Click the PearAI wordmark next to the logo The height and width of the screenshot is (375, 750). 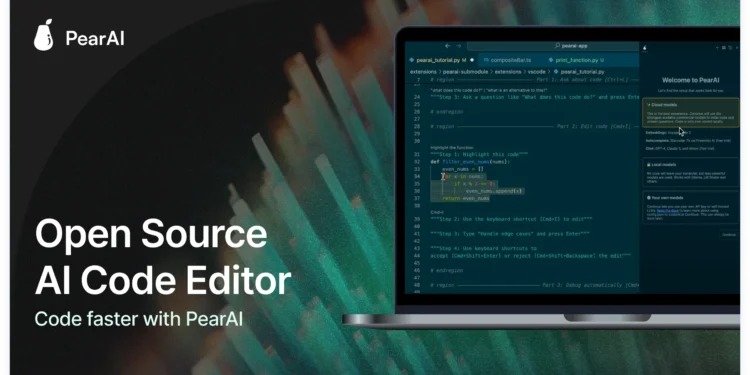[x=95, y=38]
